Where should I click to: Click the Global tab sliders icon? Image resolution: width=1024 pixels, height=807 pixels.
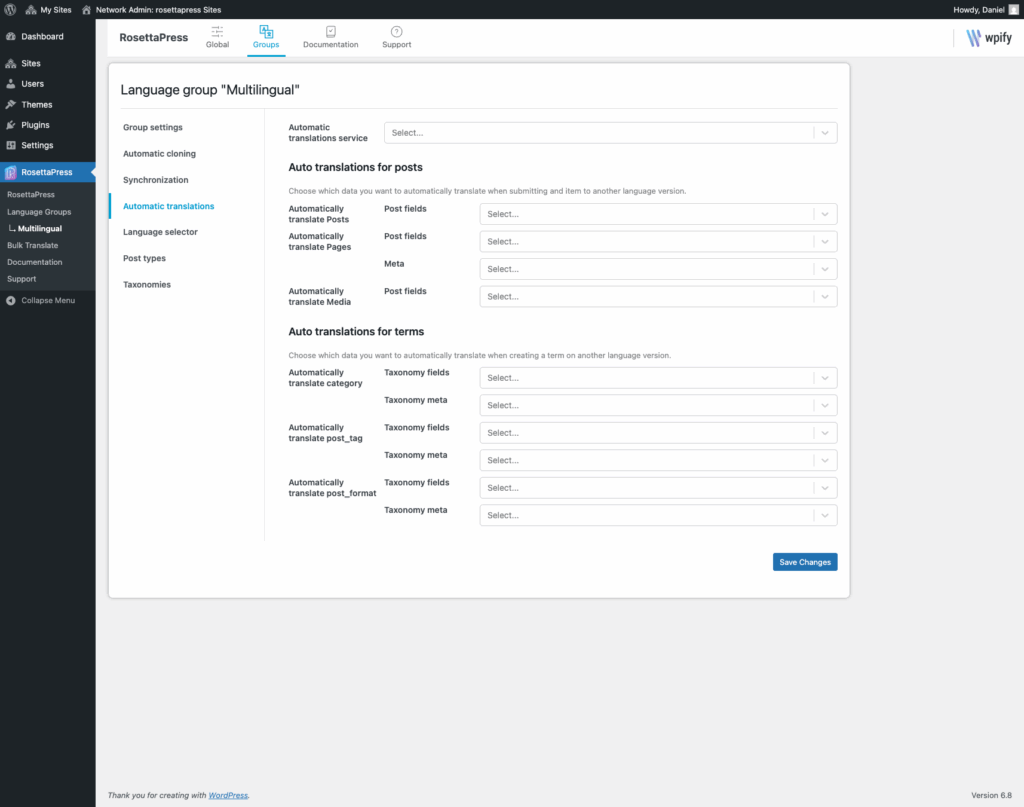coord(217,31)
